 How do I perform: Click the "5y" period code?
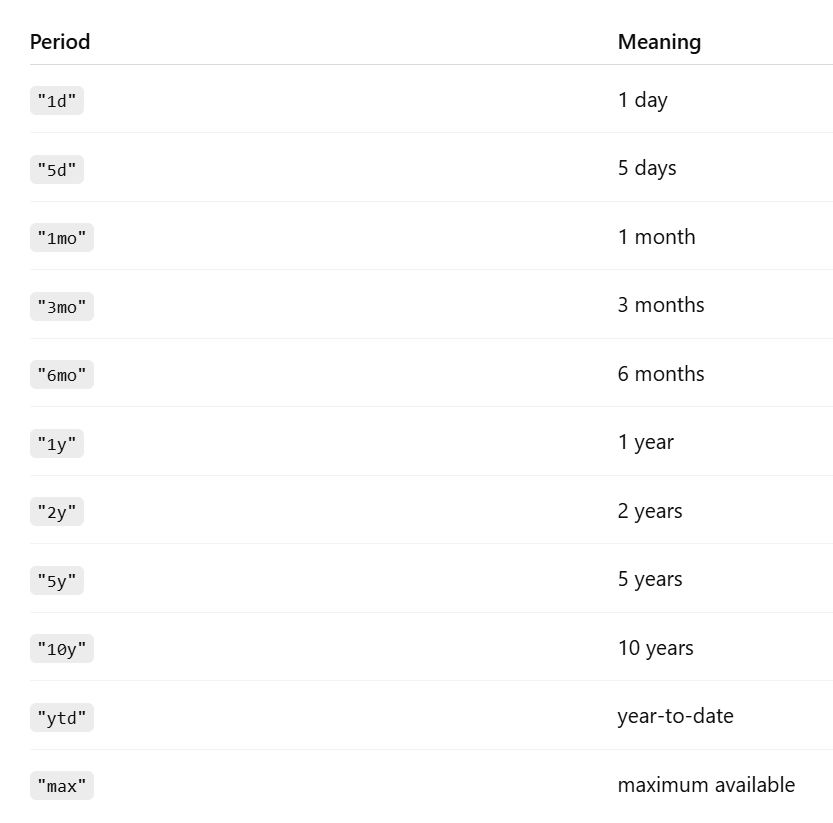pyautogui.click(x=57, y=581)
